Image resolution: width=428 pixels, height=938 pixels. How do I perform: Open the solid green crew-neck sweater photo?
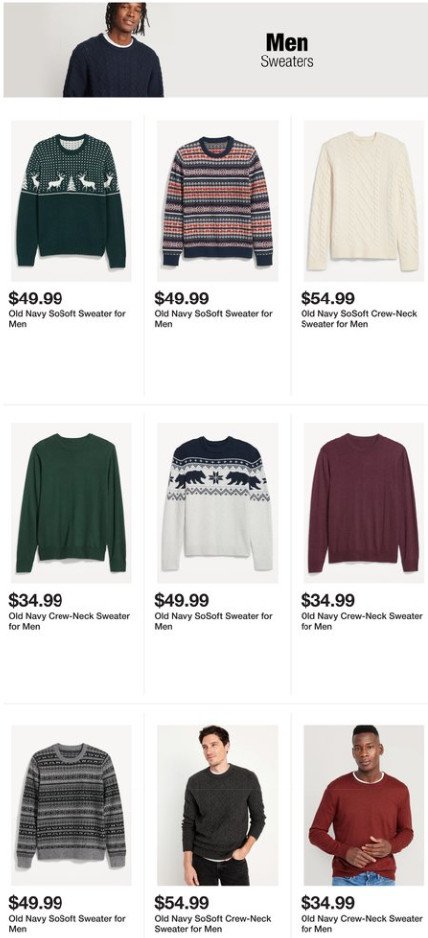[71, 503]
